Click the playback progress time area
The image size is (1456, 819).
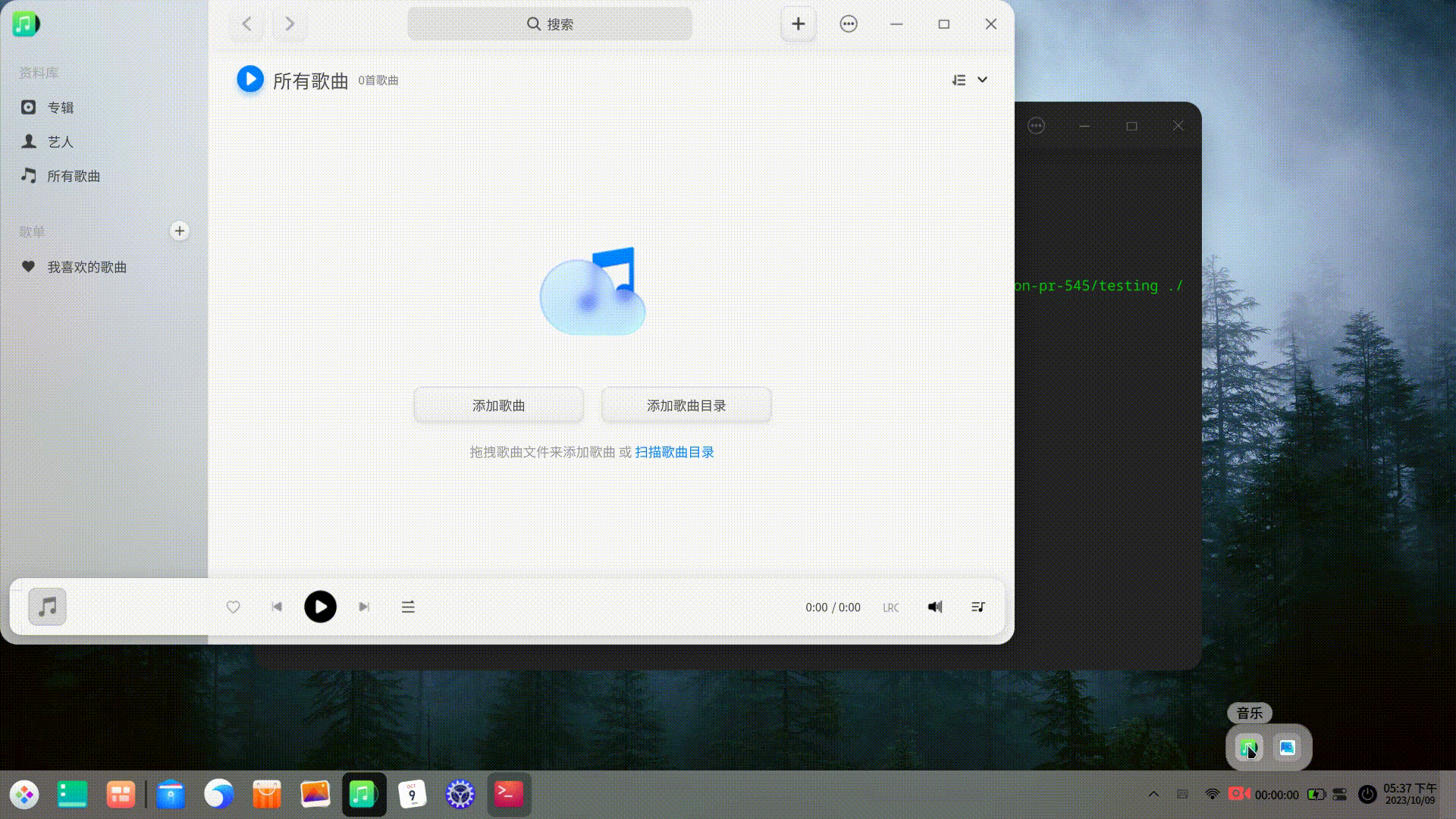click(x=832, y=607)
